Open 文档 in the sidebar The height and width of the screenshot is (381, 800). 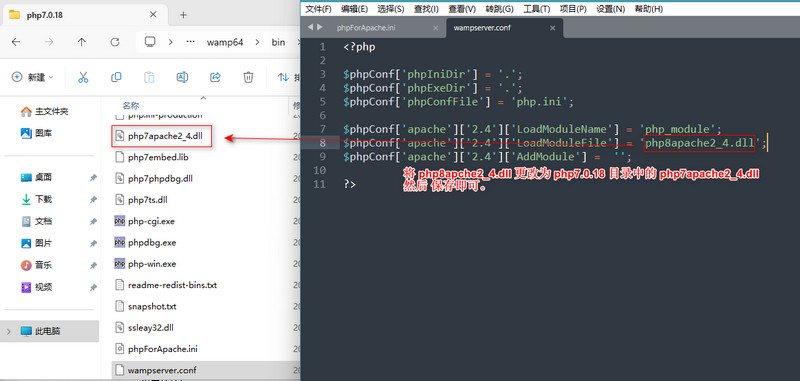36,222
